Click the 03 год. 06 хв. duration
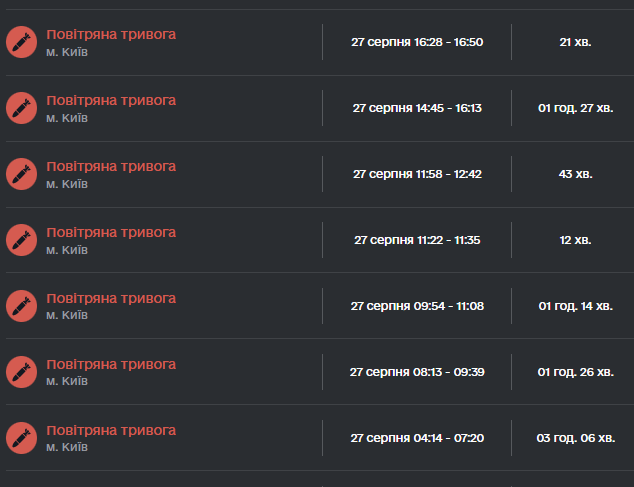The width and height of the screenshot is (634, 487). (x=575, y=438)
